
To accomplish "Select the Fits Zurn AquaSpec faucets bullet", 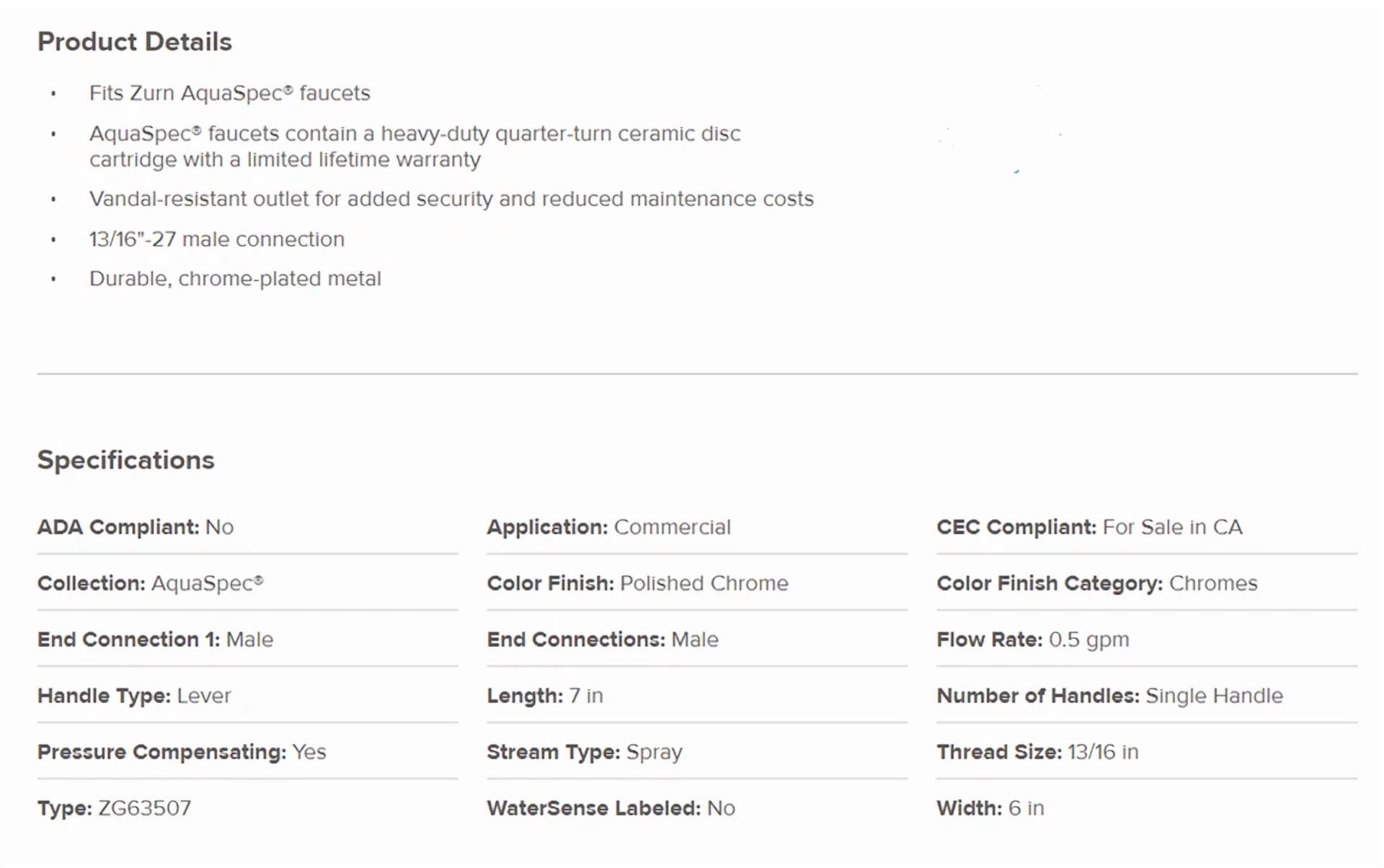I will pyautogui.click(x=229, y=93).
